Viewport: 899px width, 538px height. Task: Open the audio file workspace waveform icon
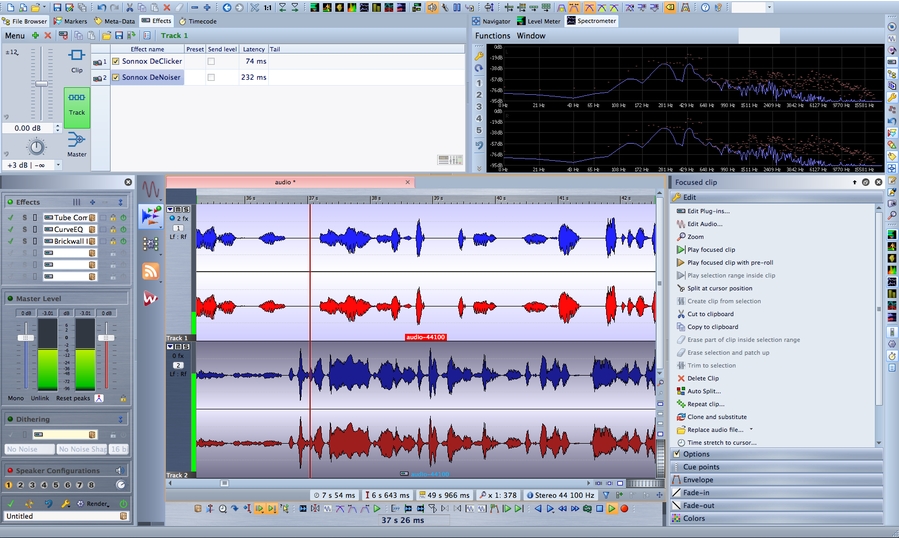151,189
